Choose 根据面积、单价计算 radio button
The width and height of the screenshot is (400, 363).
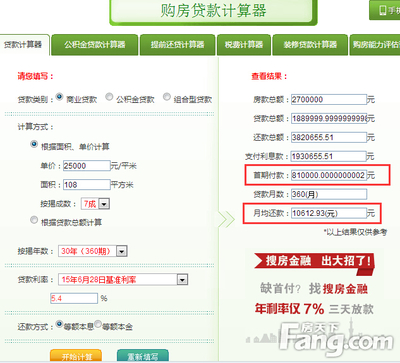click(34, 144)
